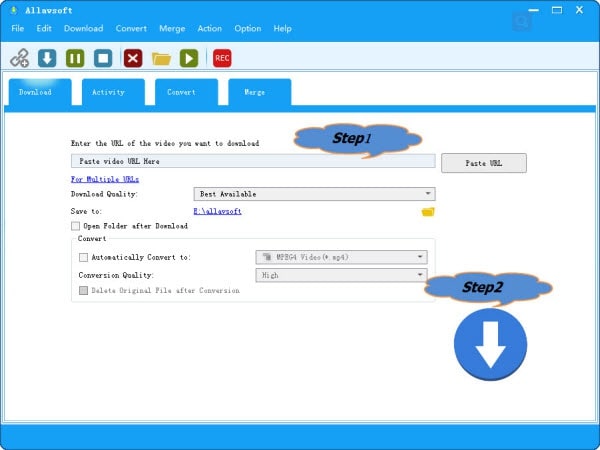
Task: Start recording with the REC icon
Action: pos(222,58)
